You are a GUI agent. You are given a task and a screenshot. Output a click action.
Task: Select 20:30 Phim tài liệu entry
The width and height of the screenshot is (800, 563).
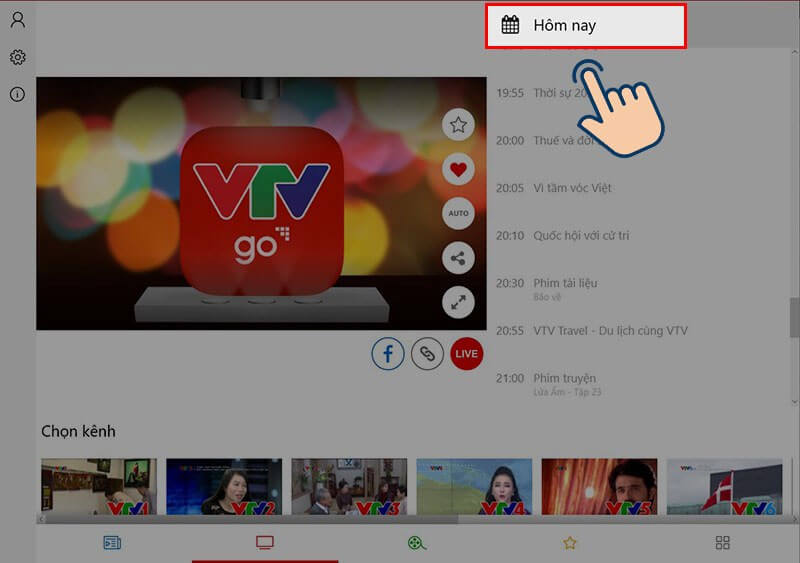[546, 288]
